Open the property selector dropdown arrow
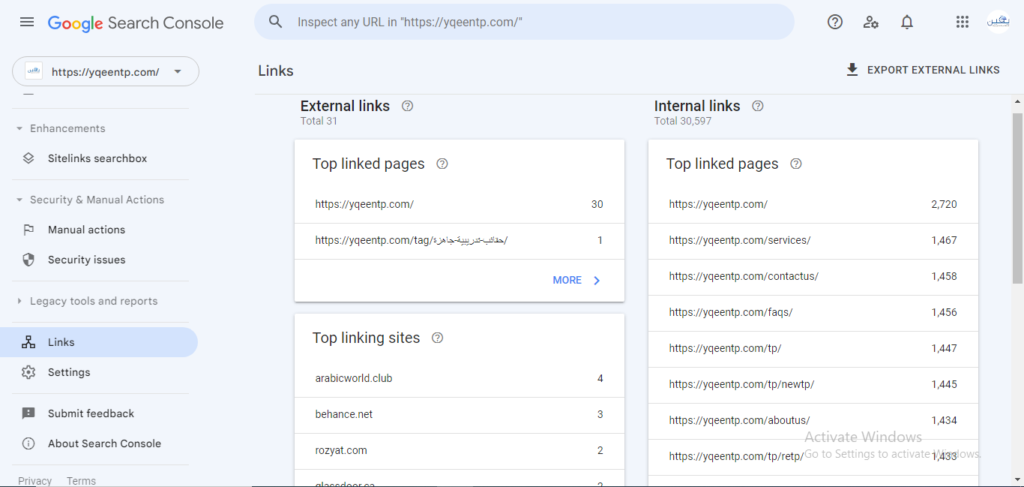Viewport: 1024px width, 487px height. click(x=178, y=72)
